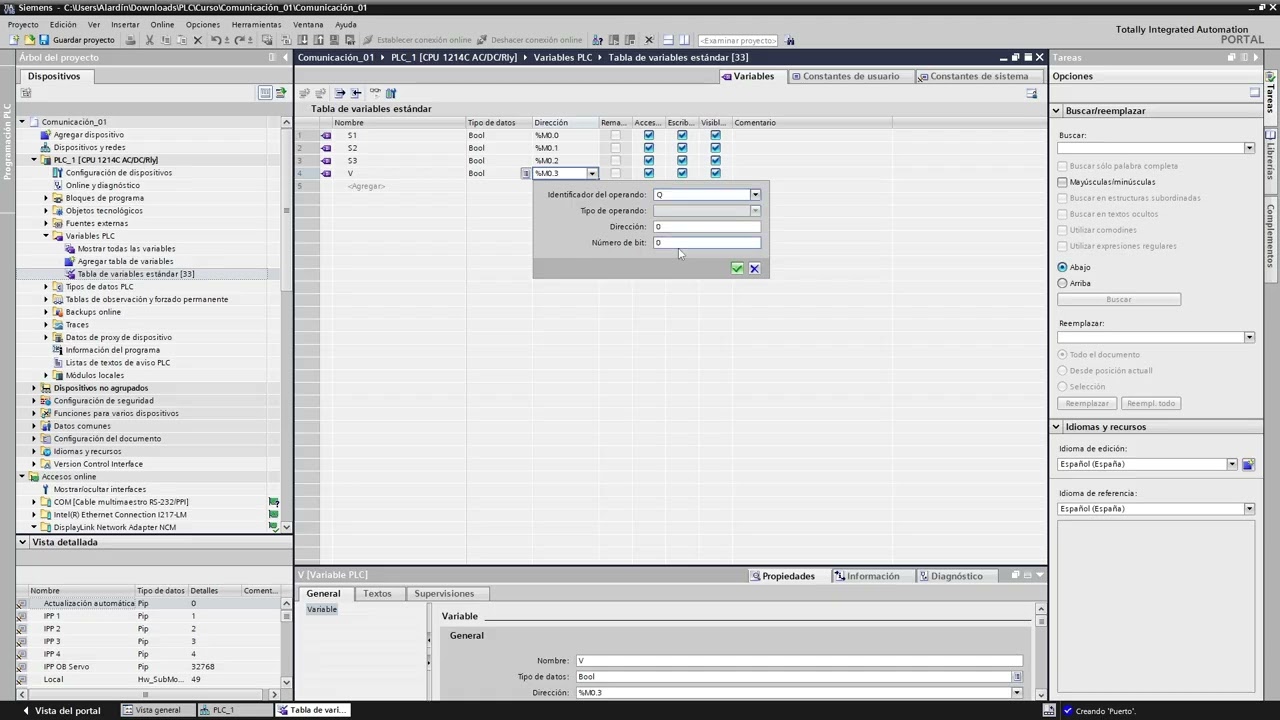1280x720 pixels.
Task: Click the undo arrow icon
Action: point(215,40)
